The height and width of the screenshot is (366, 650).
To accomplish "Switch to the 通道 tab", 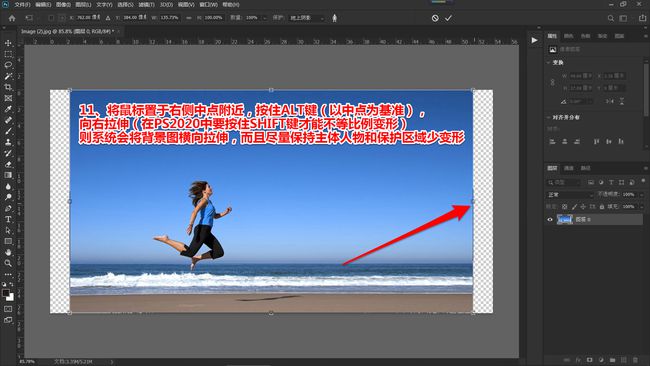I will 568,168.
